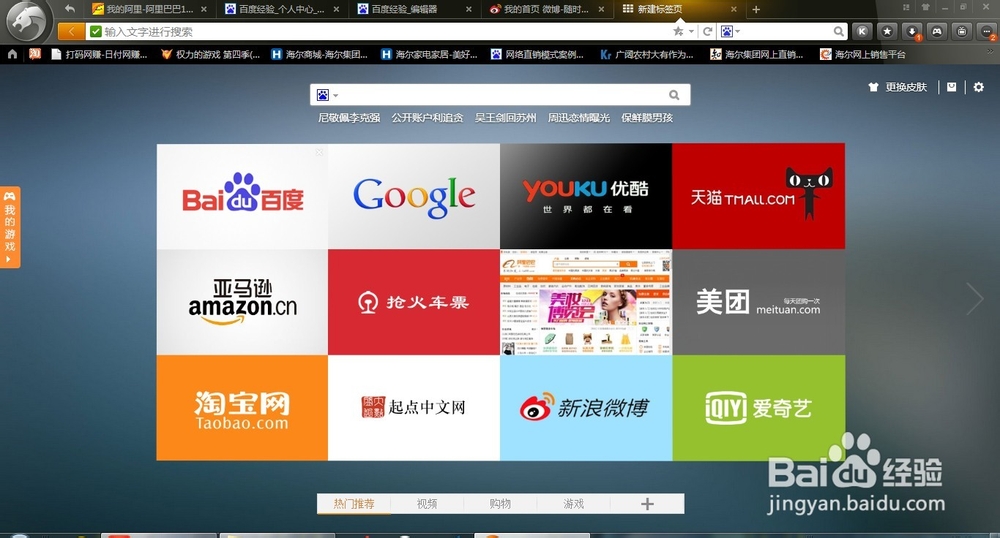
Task: Go to next tile page arrow
Action: 974,298
